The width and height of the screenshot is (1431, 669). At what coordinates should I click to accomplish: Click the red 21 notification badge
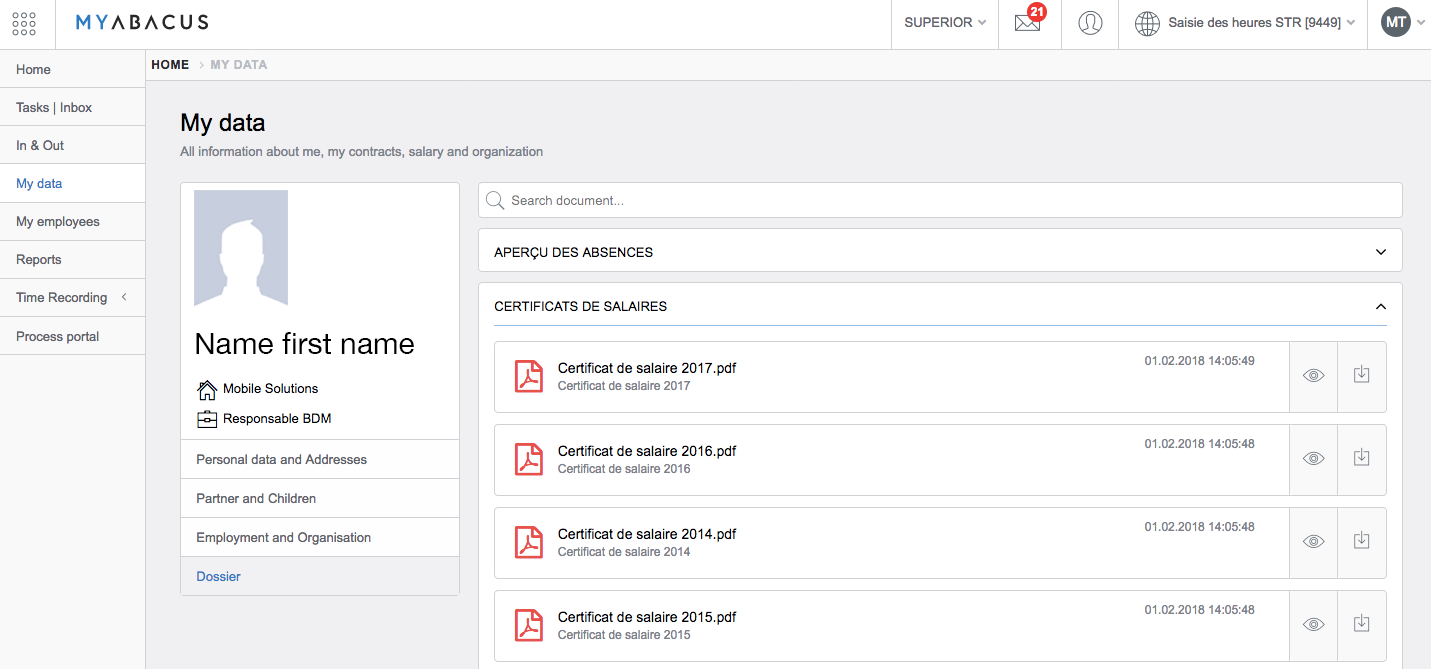point(1037,12)
